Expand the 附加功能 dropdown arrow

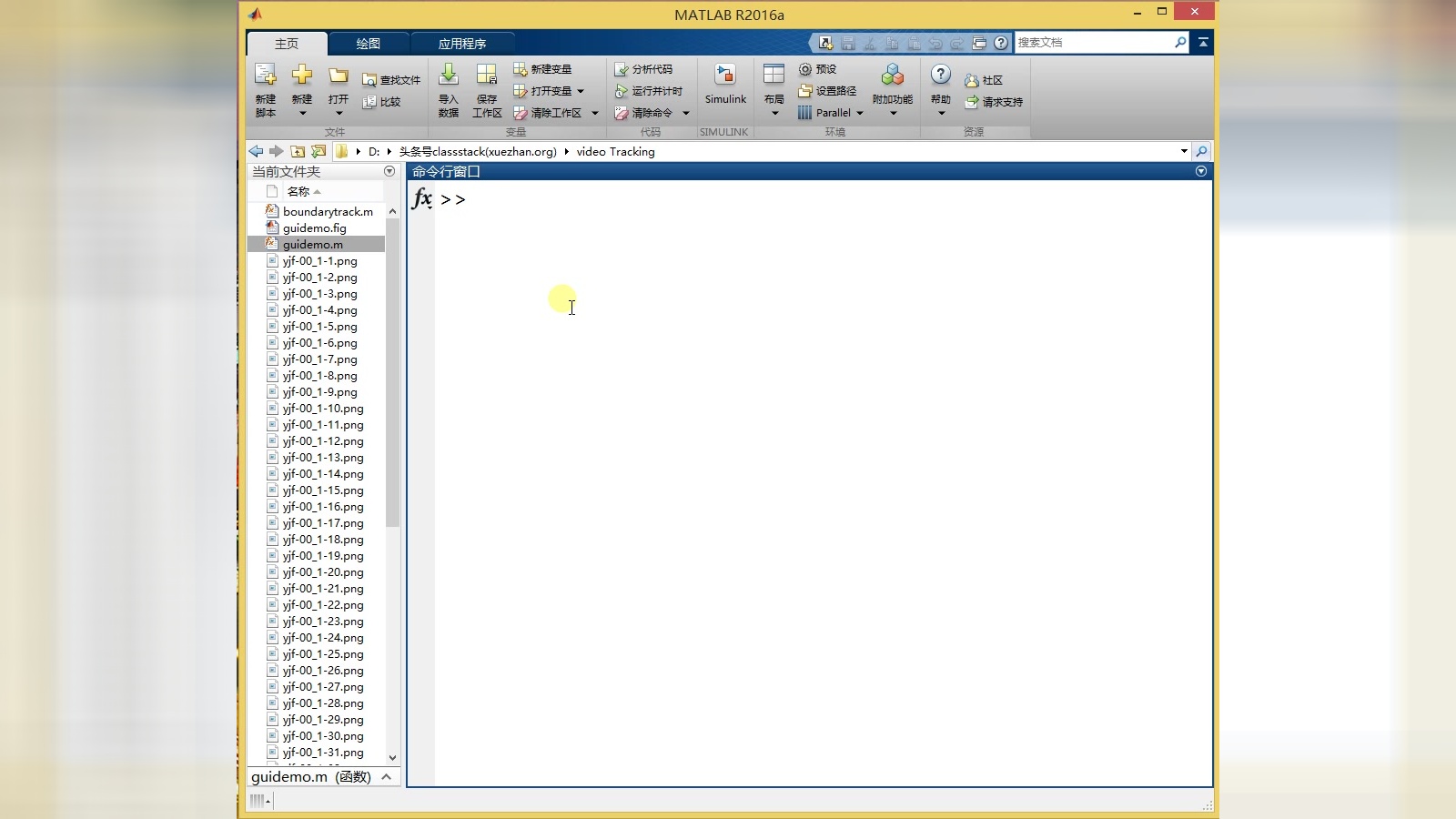893,114
